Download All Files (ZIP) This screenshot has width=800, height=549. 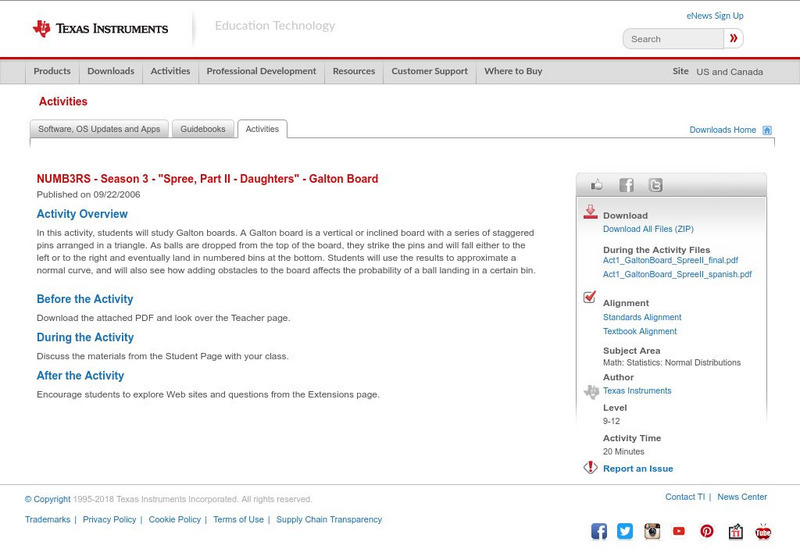[648, 229]
